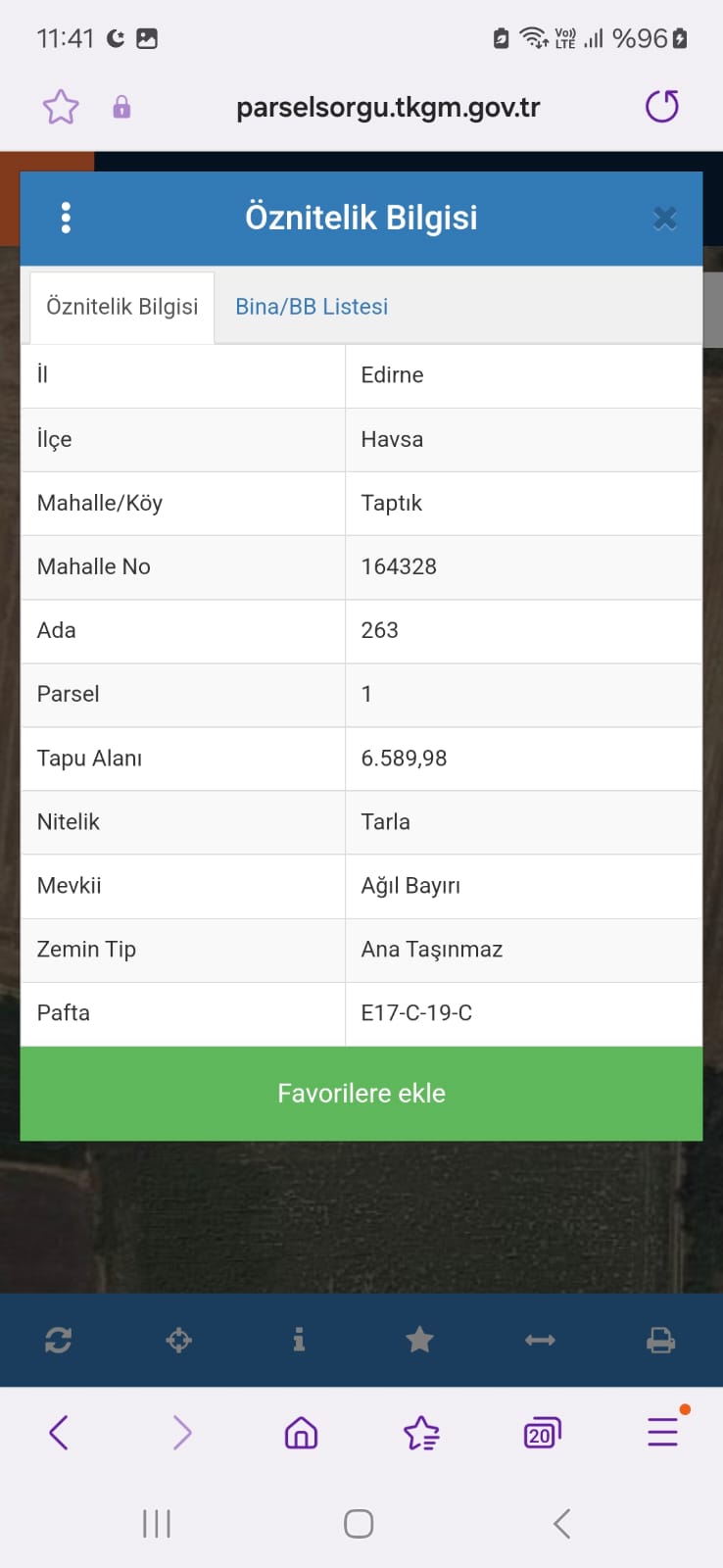Tap the Favorilere ekle button
Viewport: 723px width, 1568px height.
click(x=361, y=1094)
